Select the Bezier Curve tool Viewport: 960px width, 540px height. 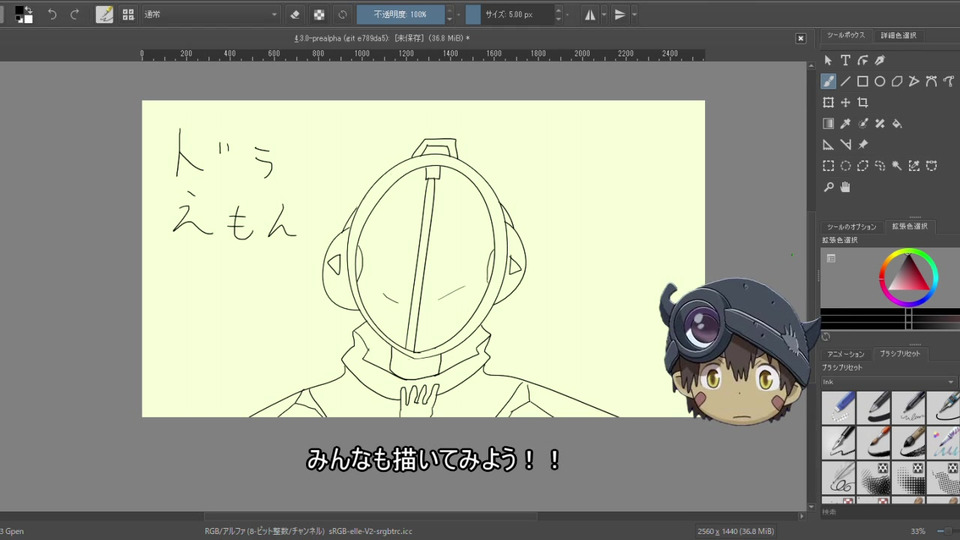[931, 81]
